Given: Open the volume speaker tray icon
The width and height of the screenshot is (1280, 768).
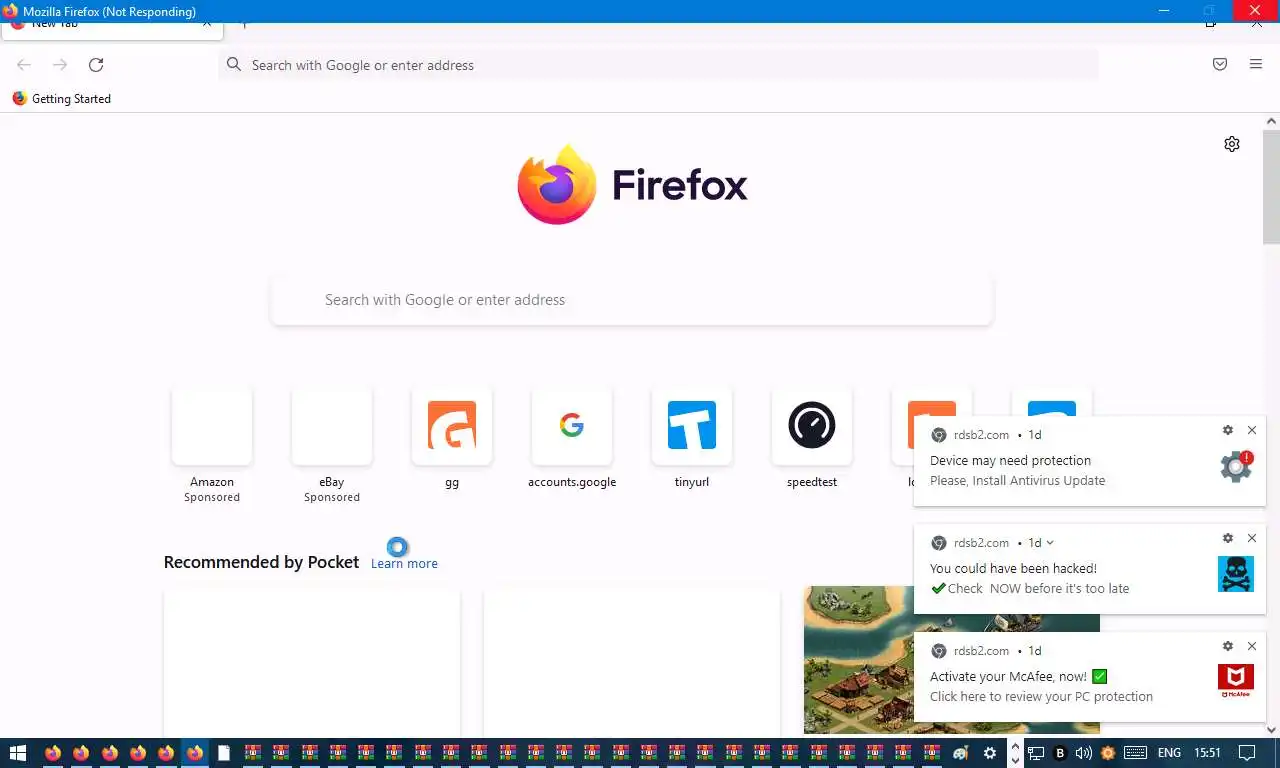Looking at the screenshot, I should click(x=1084, y=753).
